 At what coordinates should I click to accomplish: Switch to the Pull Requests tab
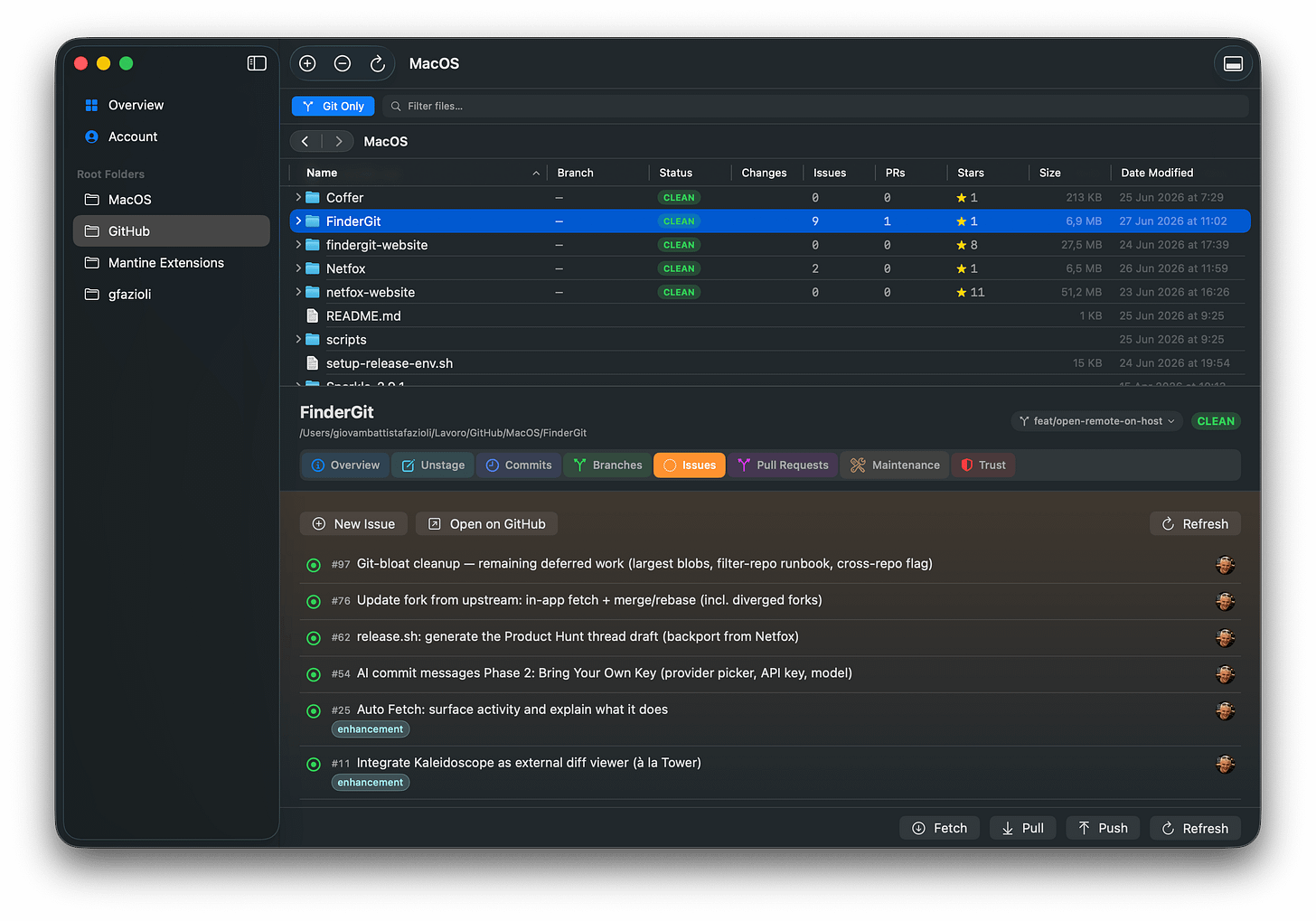click(x=783, y=465)
